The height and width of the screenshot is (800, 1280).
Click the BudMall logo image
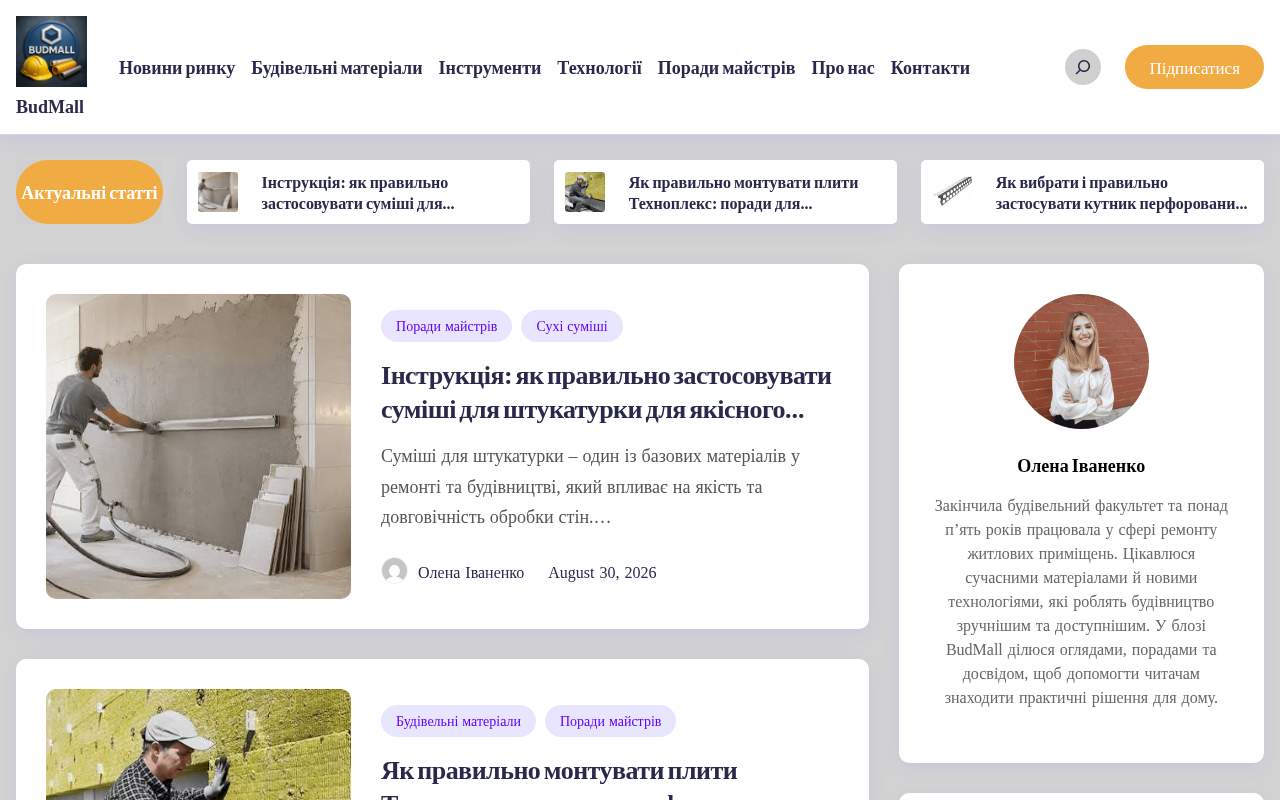pos(51,51)
